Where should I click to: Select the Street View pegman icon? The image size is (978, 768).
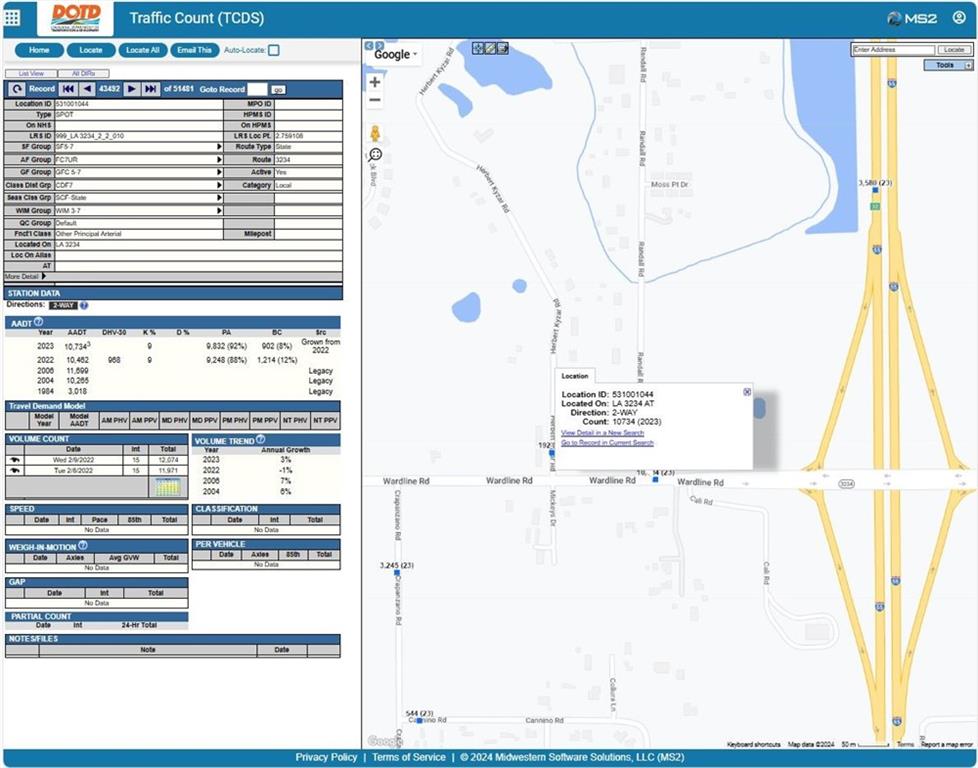point(375,134)
